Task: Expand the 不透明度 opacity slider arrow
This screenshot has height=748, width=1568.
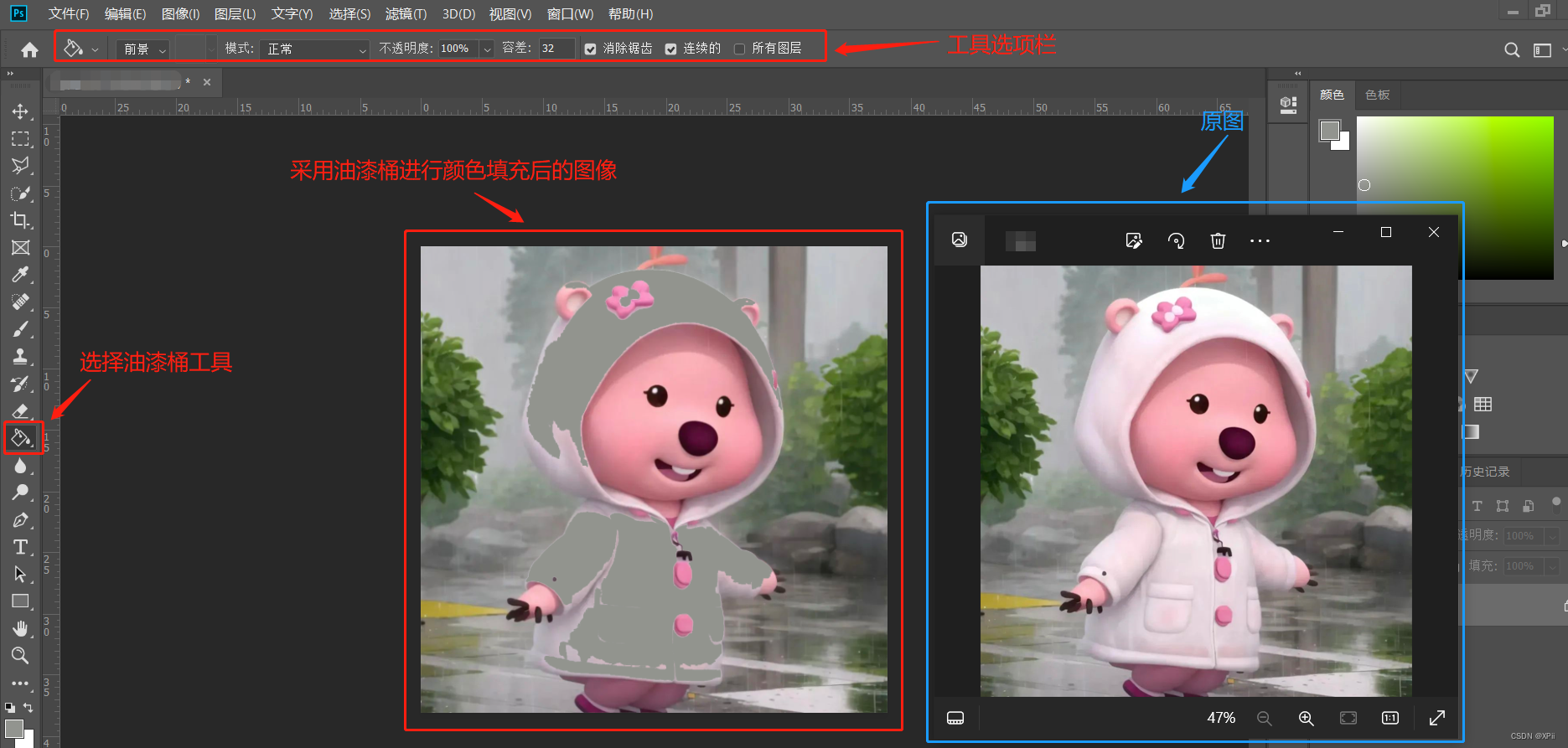Action: (487, 49)
